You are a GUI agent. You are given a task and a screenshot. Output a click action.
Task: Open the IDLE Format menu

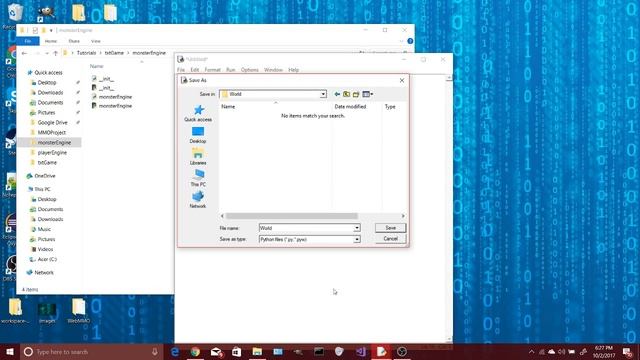[x=213, y=70]
